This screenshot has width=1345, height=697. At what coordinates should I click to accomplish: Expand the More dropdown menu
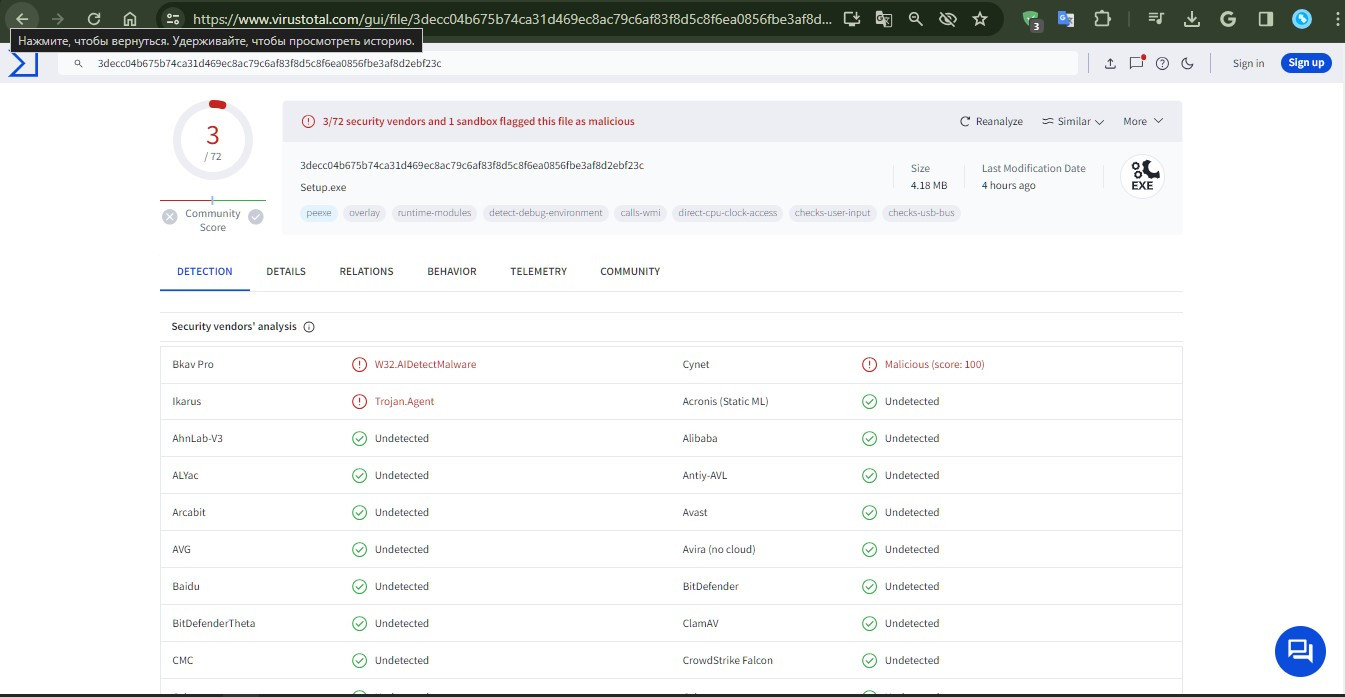[1143, 121]
